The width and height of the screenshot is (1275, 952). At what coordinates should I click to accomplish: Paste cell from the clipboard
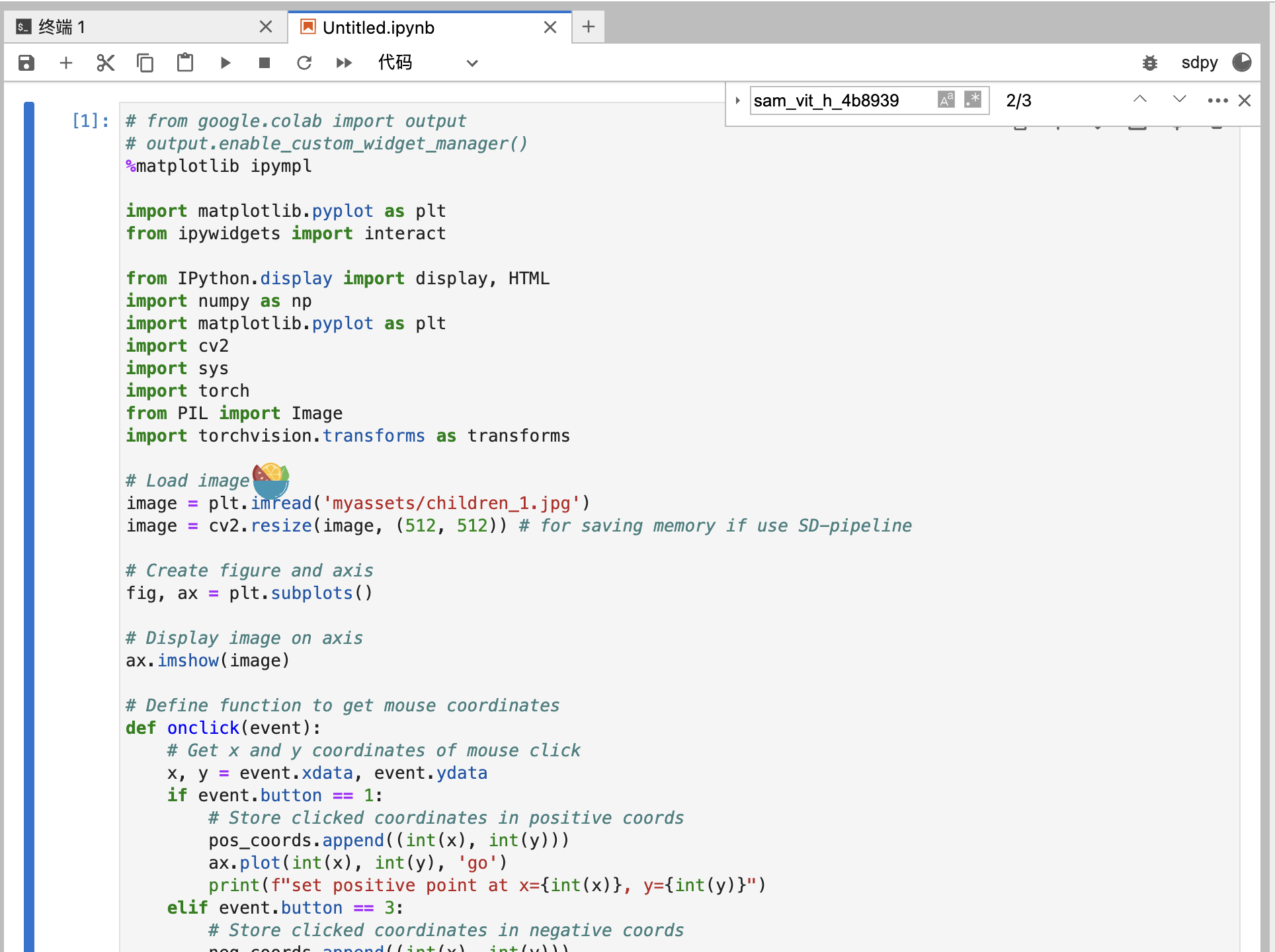tap(185, 63)
